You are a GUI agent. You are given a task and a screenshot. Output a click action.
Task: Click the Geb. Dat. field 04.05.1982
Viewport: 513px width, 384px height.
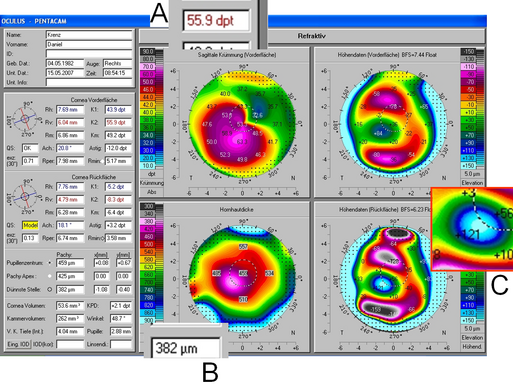[x=65, y=63]
